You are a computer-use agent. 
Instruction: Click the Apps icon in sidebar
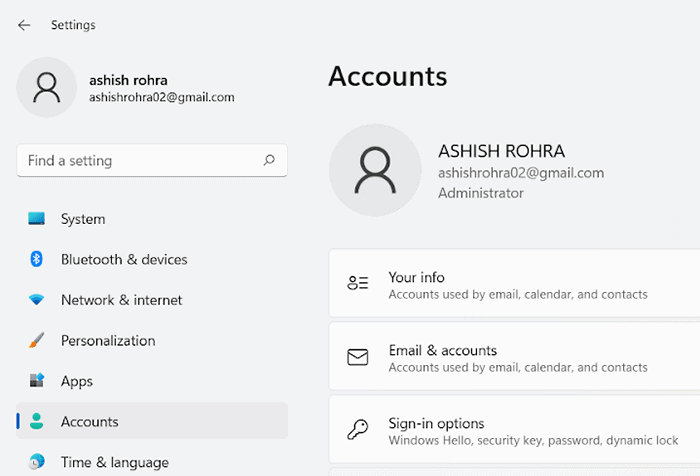pos(37,380)
